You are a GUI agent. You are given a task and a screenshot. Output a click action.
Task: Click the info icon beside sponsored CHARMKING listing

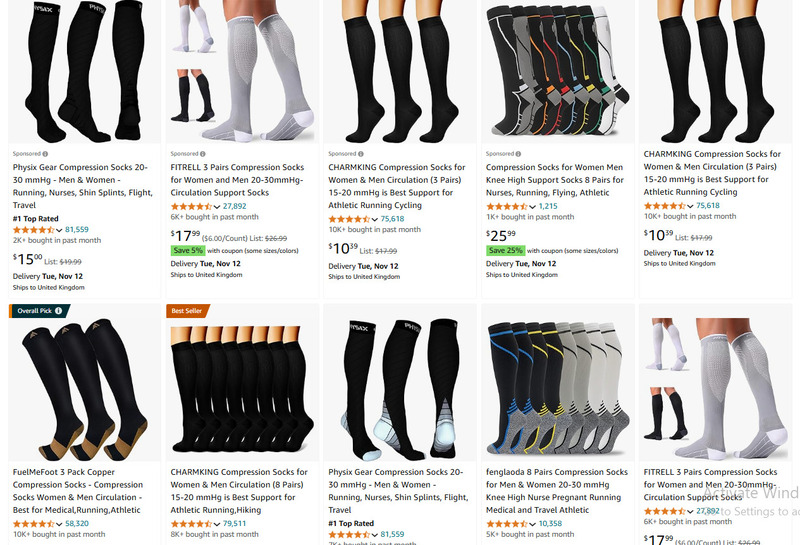tap(361, 154)
